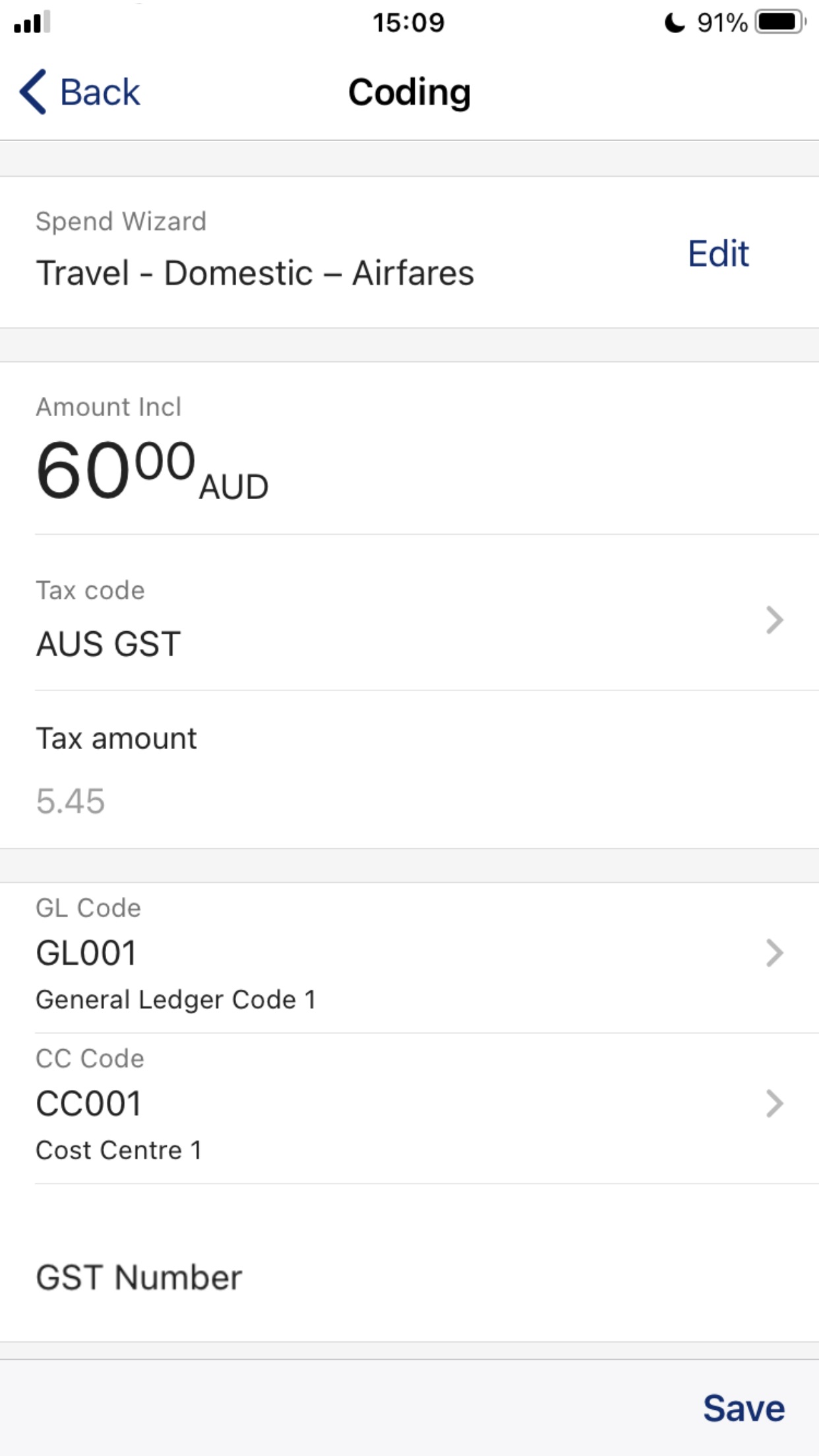
Task: Tap the Tax amount value 5.45
Action: [x=71, y=801]
